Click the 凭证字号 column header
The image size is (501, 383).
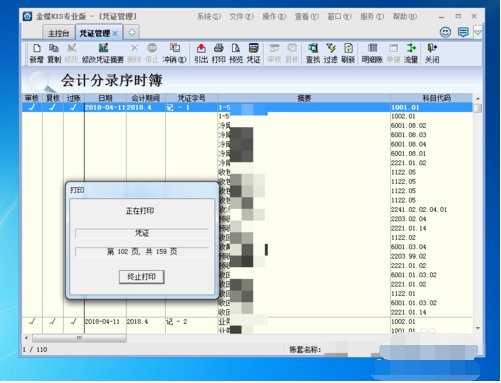[x=191, y=98]
